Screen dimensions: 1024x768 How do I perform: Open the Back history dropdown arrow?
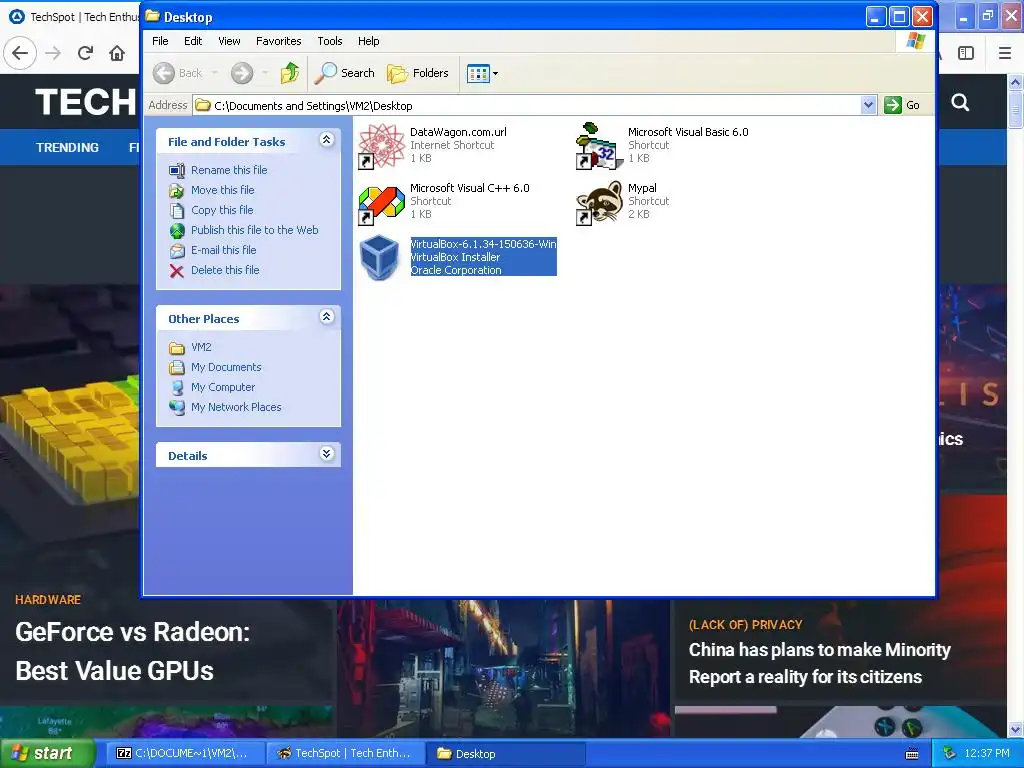click(214, 73)
